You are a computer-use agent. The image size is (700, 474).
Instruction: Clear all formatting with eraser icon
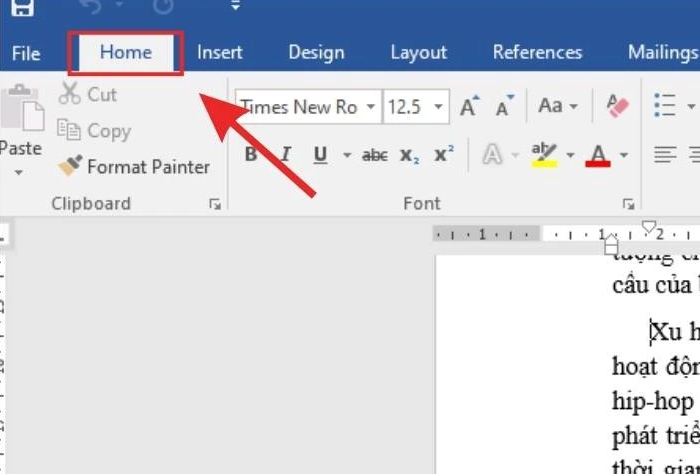click(x=617, y=106)
